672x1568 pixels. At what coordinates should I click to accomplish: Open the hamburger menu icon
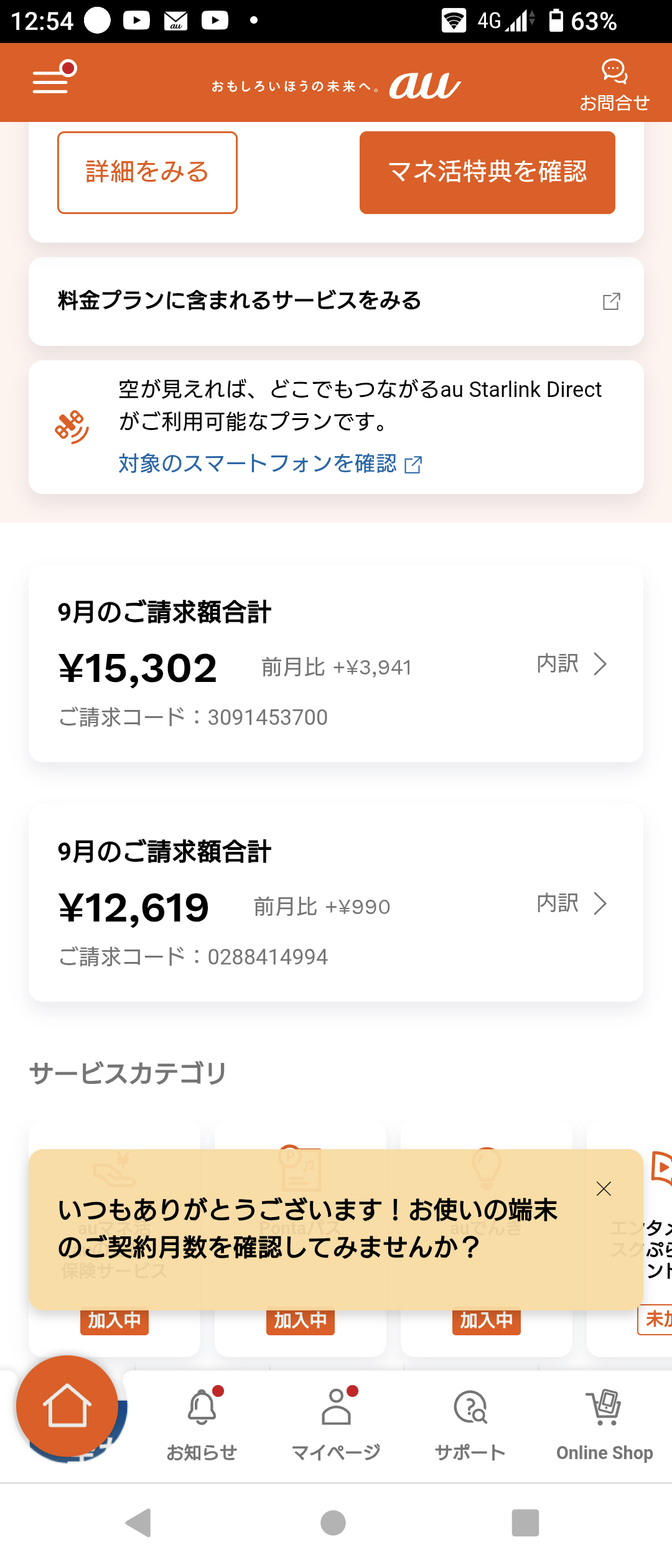coord(52,80)
